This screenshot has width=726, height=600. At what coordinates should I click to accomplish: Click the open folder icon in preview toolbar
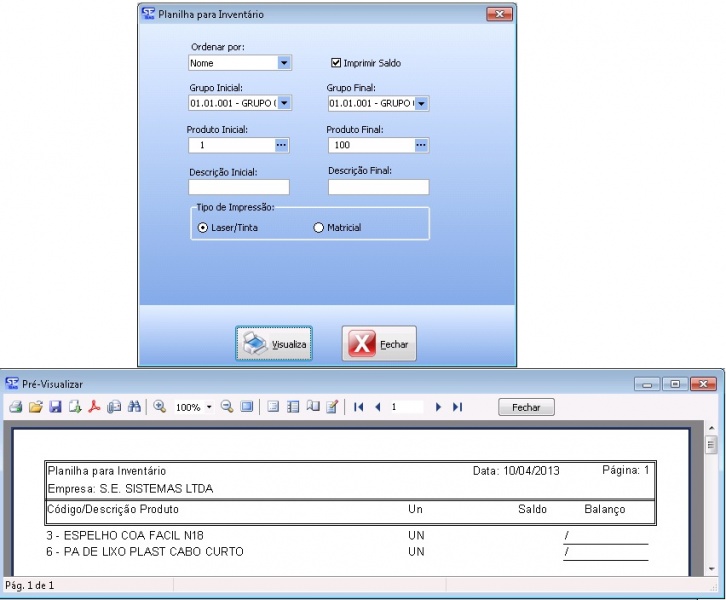35,407
